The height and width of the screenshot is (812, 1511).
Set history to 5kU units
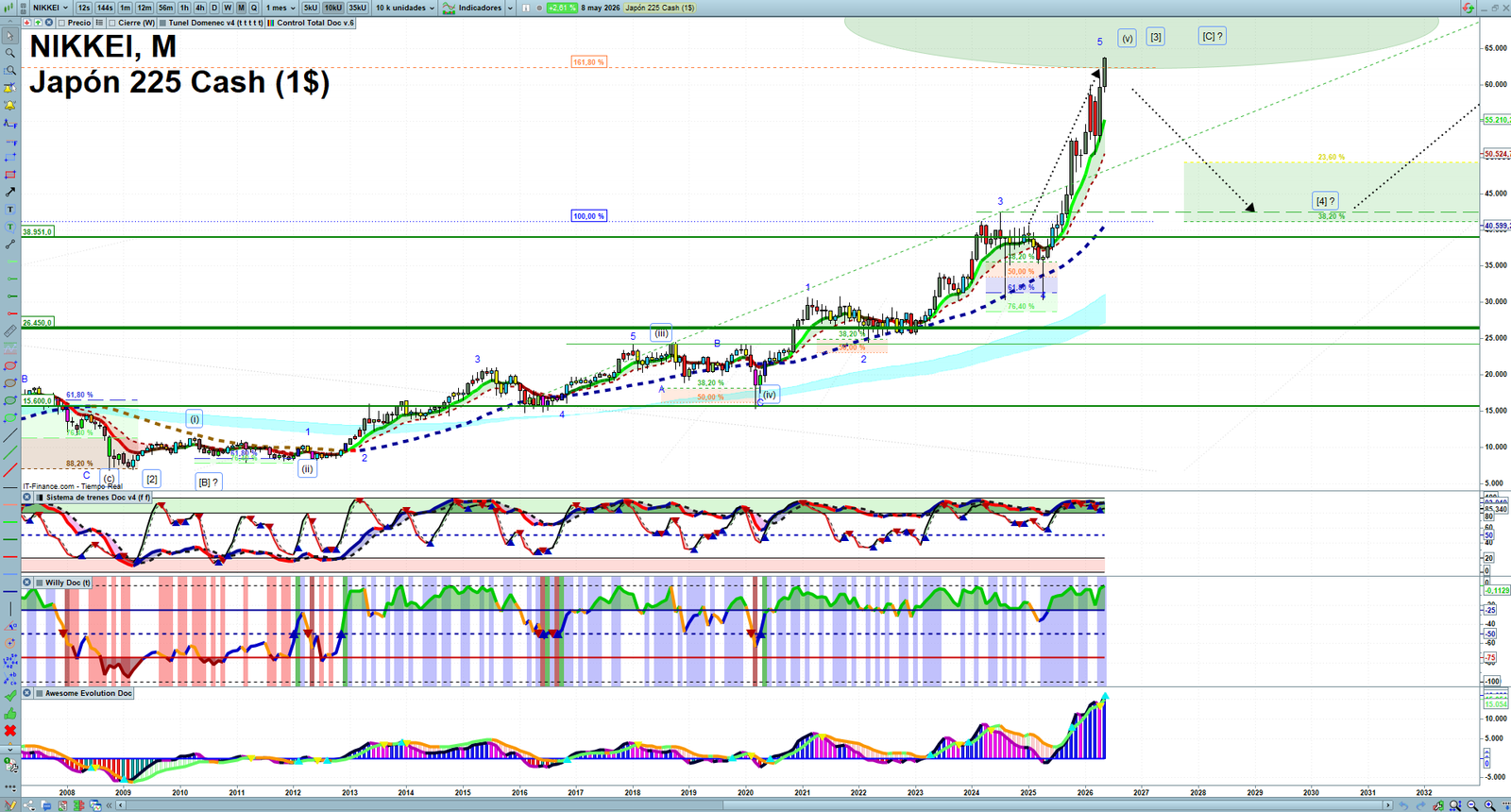tap(310, 8)
